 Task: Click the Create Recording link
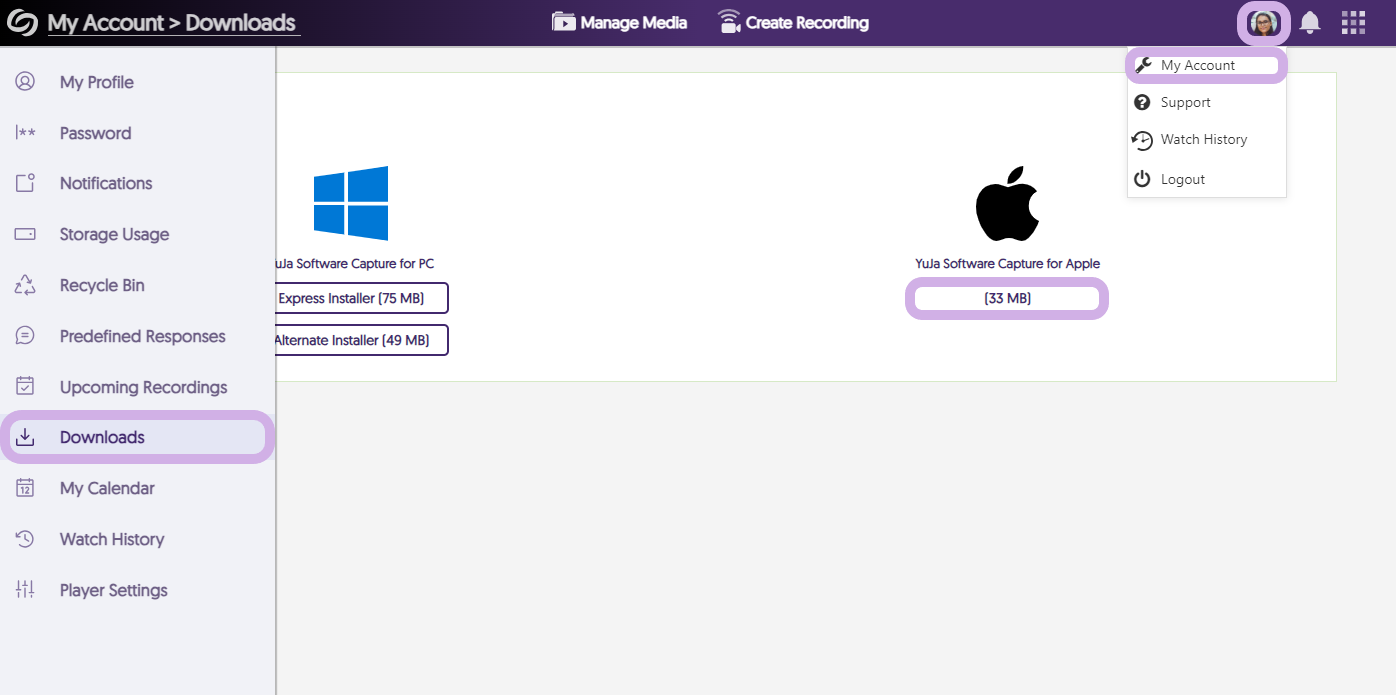(x=794, y=22)
